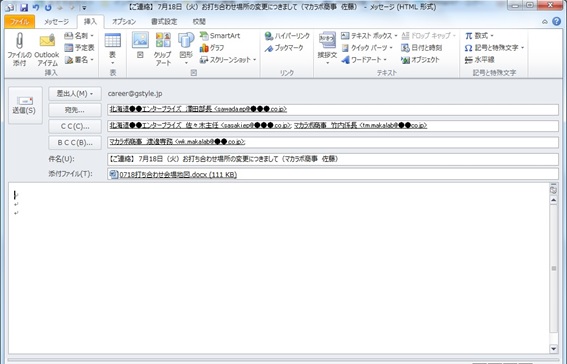This screenshot has height=364, width=567.
Task: Insert a ブックマーク
Action: [284, 48]
